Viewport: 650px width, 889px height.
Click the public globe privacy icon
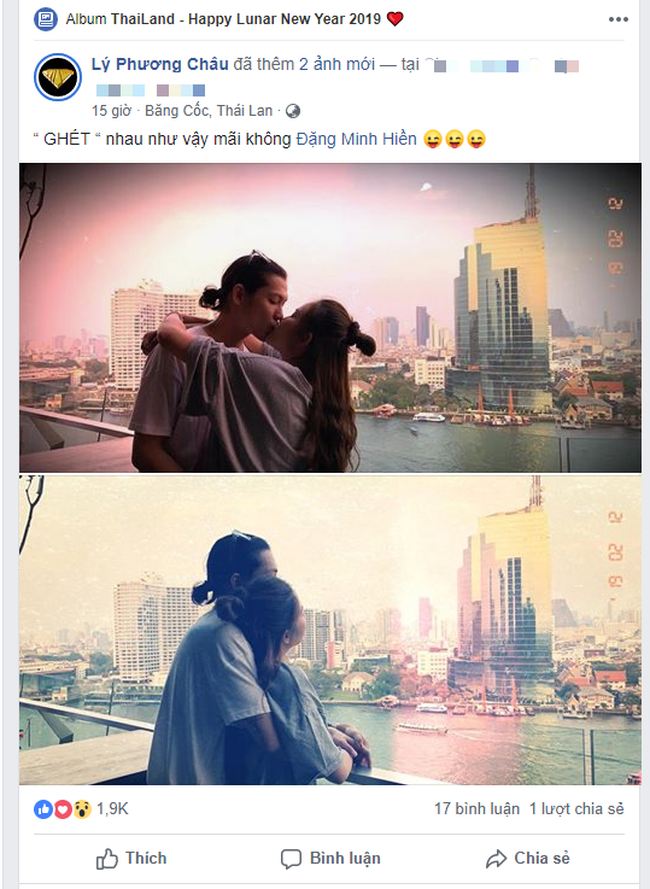click(x=293, y=111)
